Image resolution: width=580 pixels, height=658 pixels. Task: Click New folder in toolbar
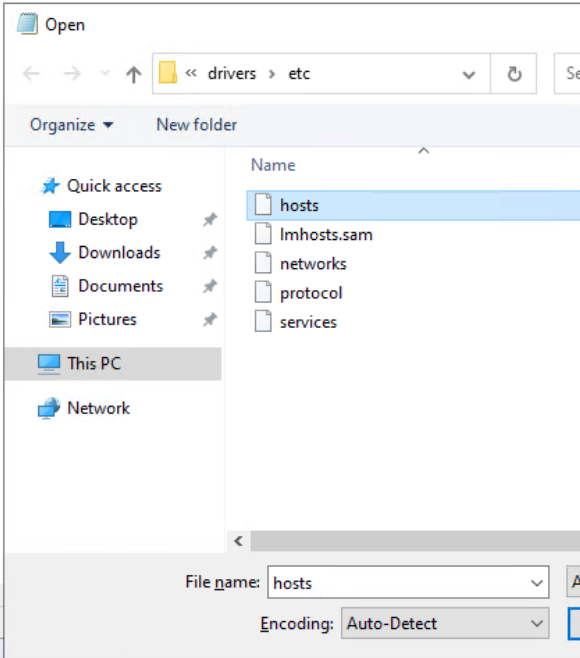[196, 125]
